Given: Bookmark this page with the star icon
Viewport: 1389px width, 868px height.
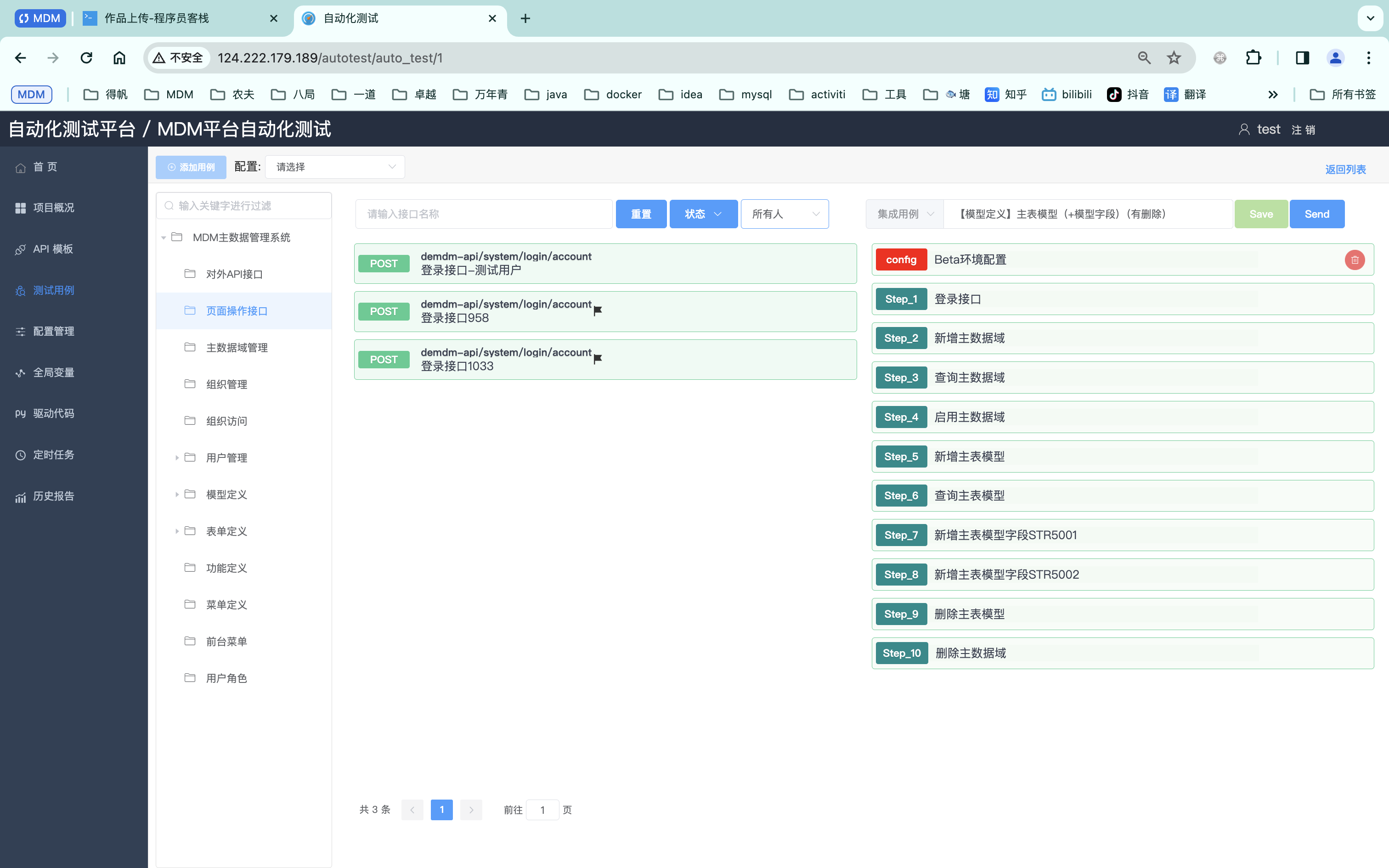Looking at the screenshot, I should tap(1174, 58).
